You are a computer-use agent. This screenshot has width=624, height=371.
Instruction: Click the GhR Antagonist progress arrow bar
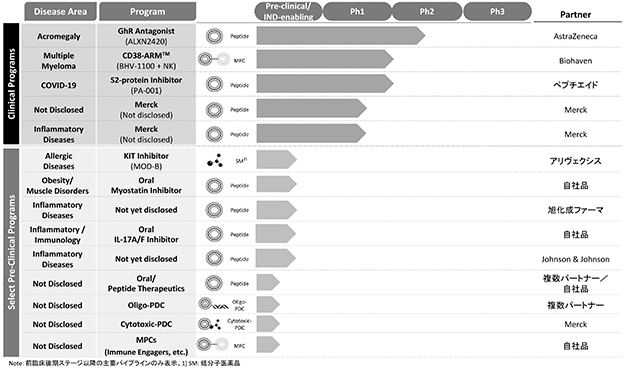click(341, 36)
